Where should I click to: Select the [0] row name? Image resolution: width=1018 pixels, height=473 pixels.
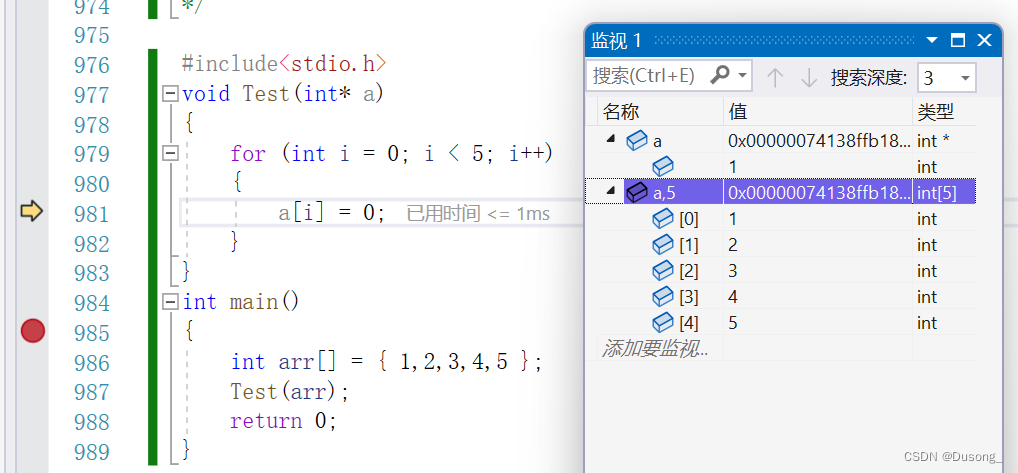(689, 219)
